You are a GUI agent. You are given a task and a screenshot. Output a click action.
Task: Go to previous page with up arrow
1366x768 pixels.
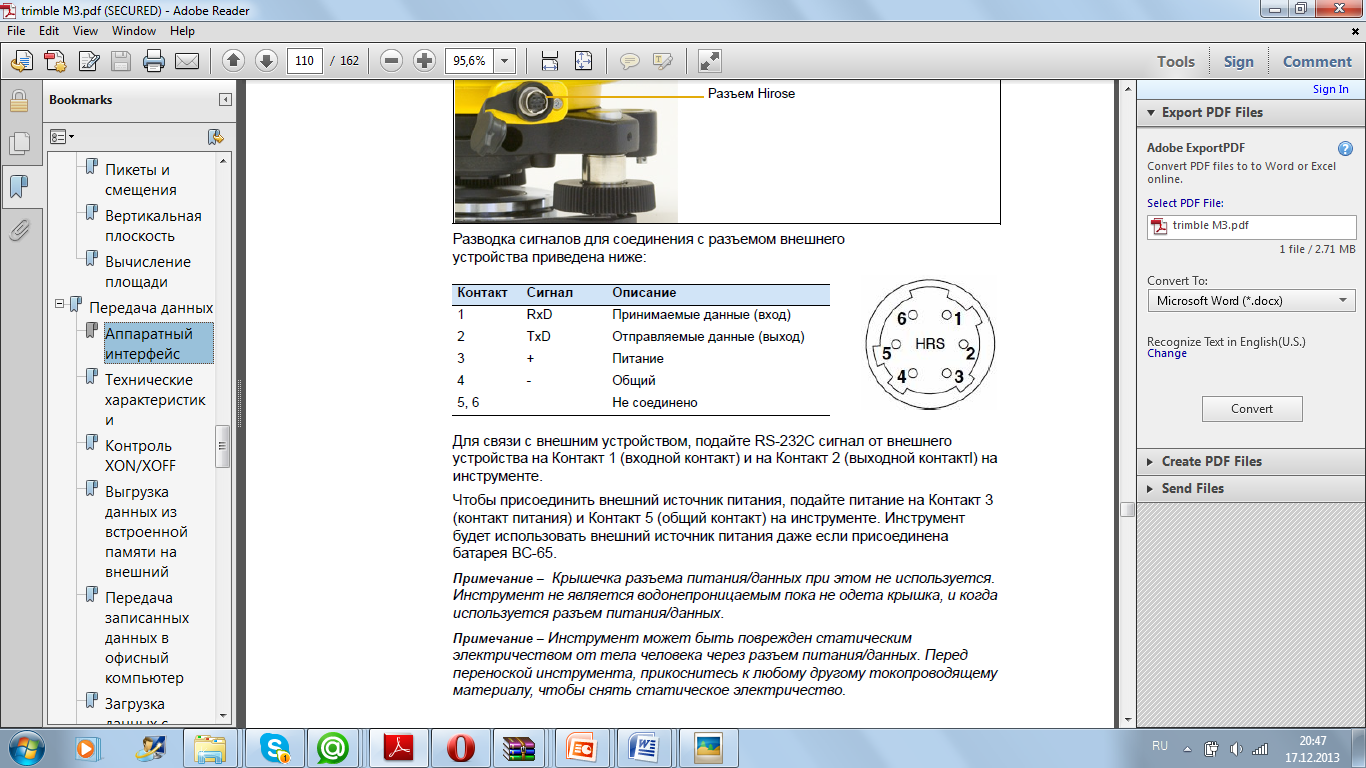233,61
